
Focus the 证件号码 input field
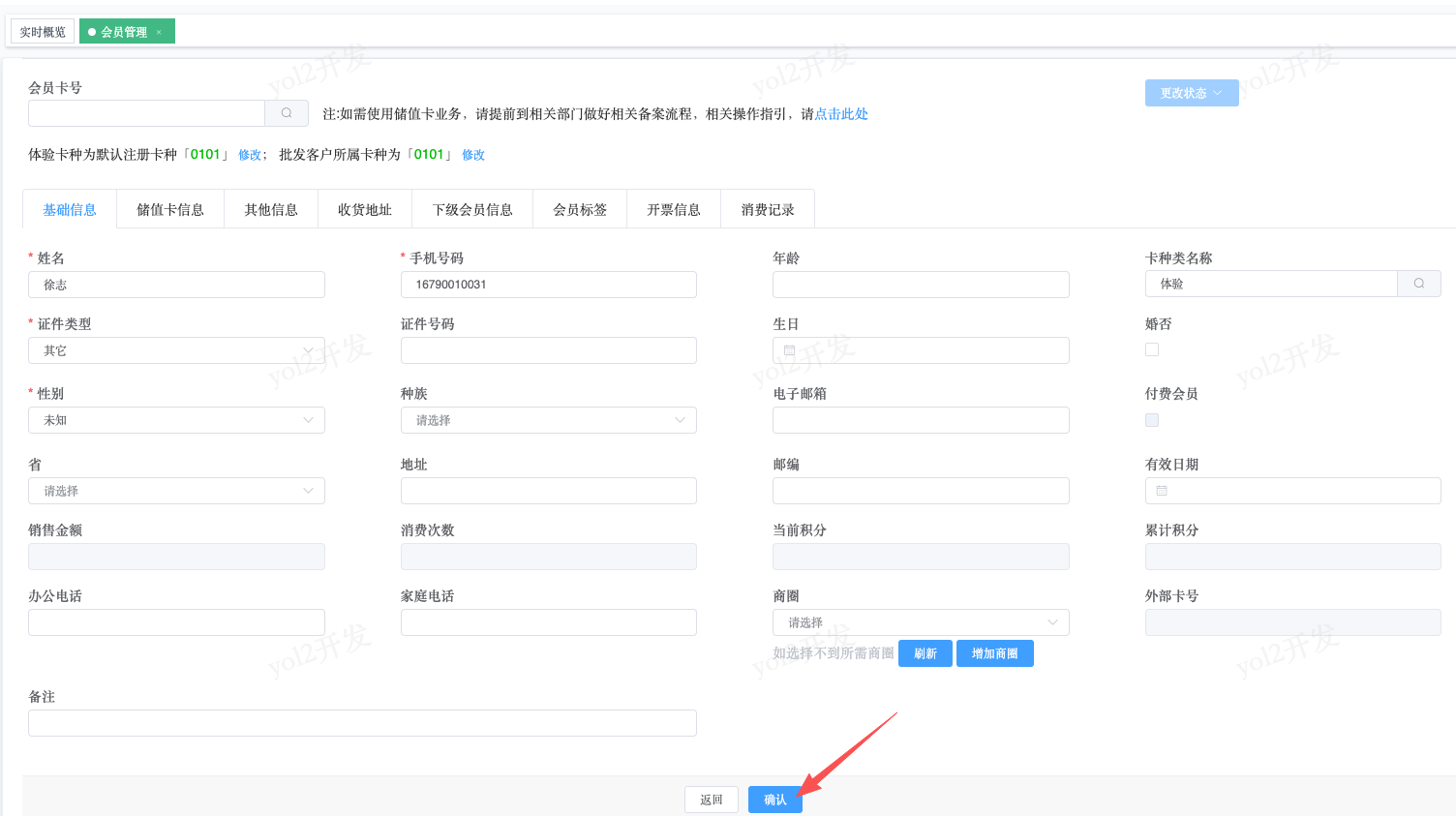click(549, 350)
